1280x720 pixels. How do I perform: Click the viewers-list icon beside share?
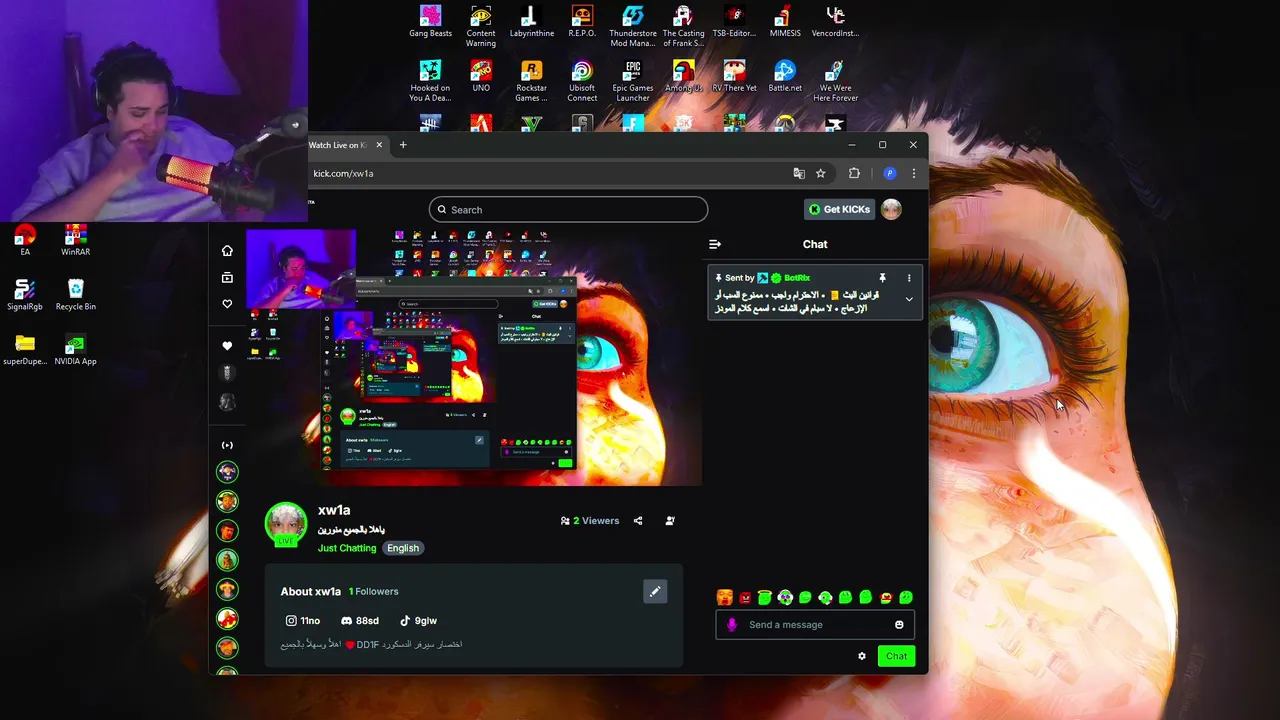tap(670, 521)
